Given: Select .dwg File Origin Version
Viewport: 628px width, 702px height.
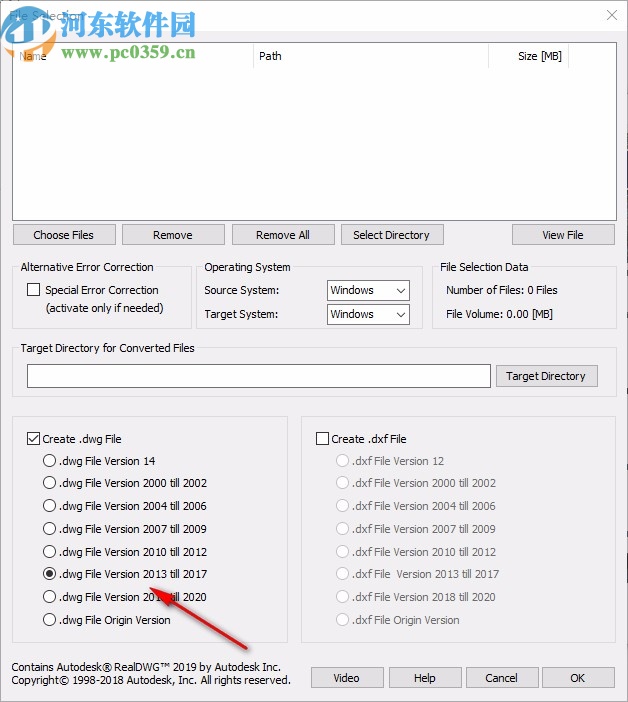Looking at the screenshot, I should [49, 620].
